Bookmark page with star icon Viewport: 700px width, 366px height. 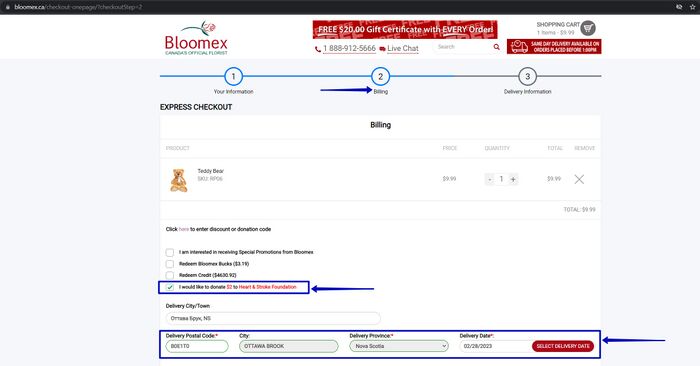(692, 7)
